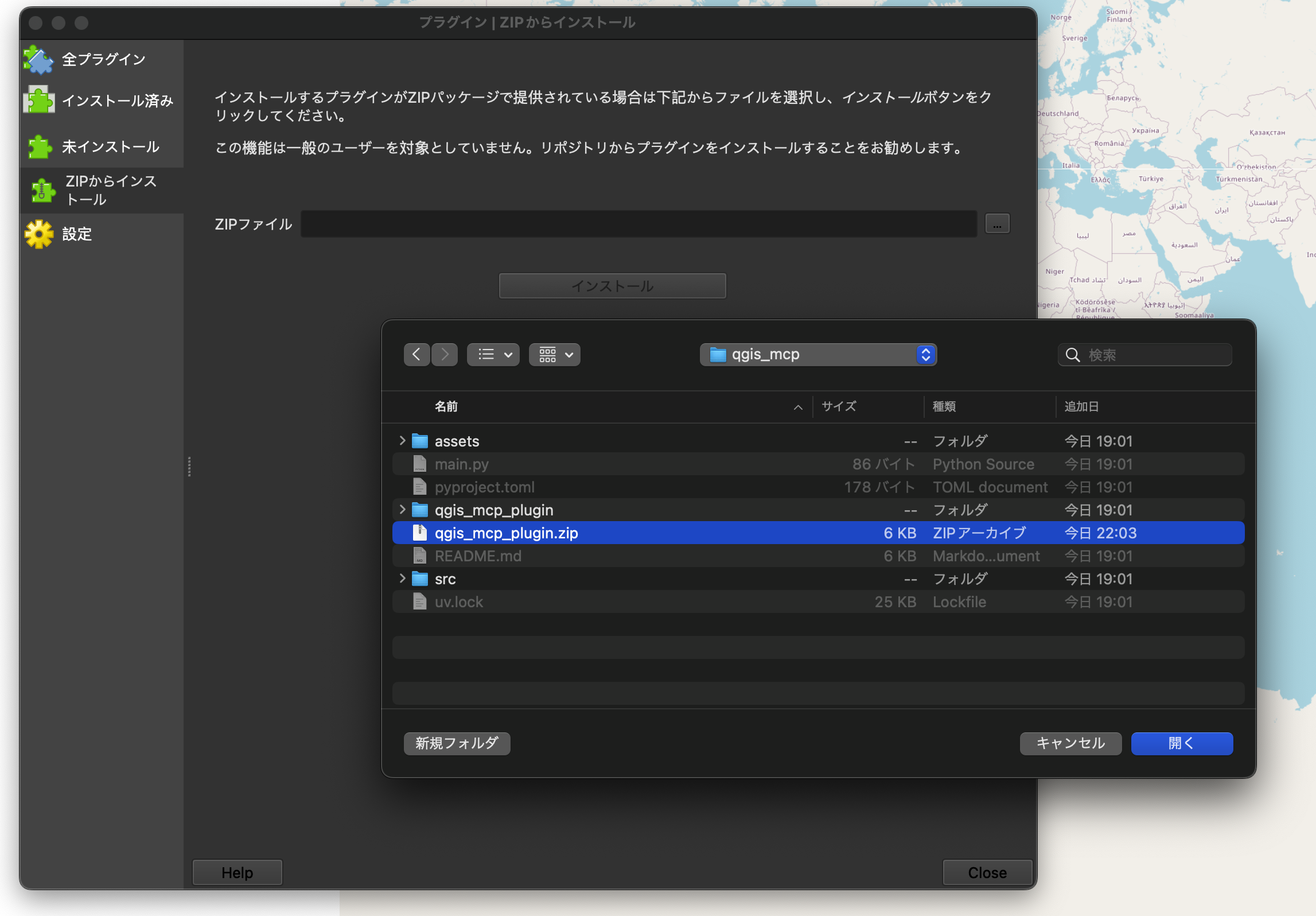Open Settings (設定) via the gear icon
This screenshot has width=1316, height=916.
pos(38,234)
